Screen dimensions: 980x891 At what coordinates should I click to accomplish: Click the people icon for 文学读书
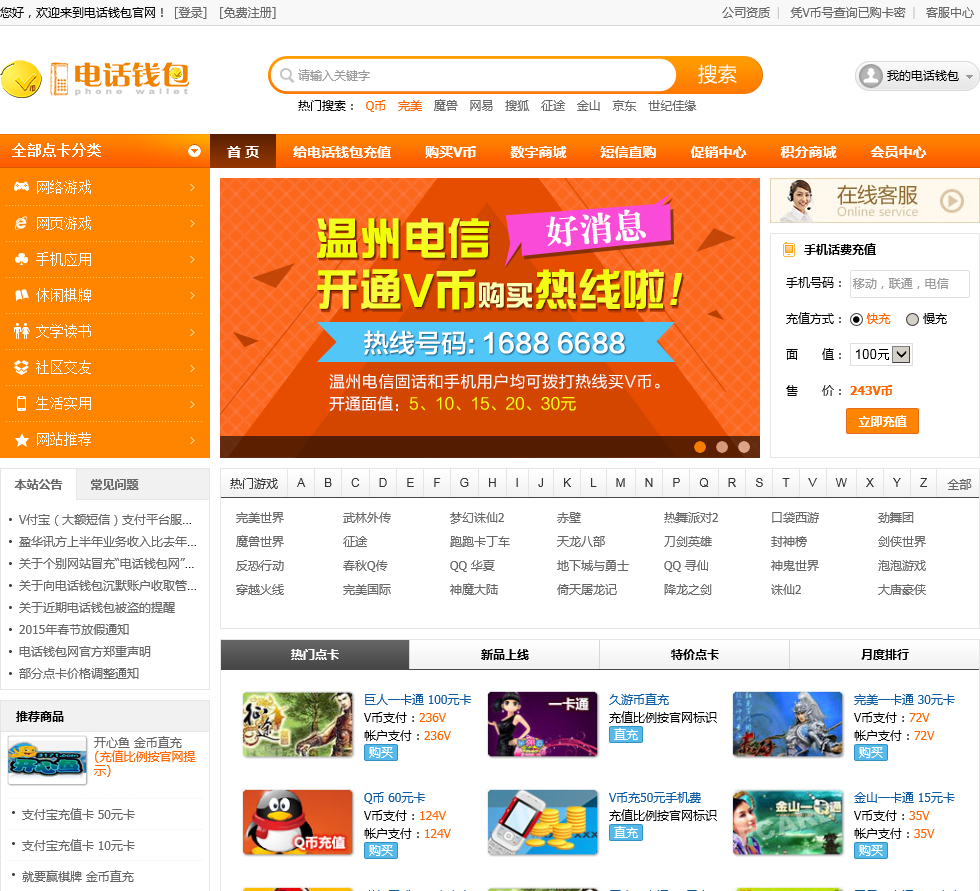click(x=21, y=331)
